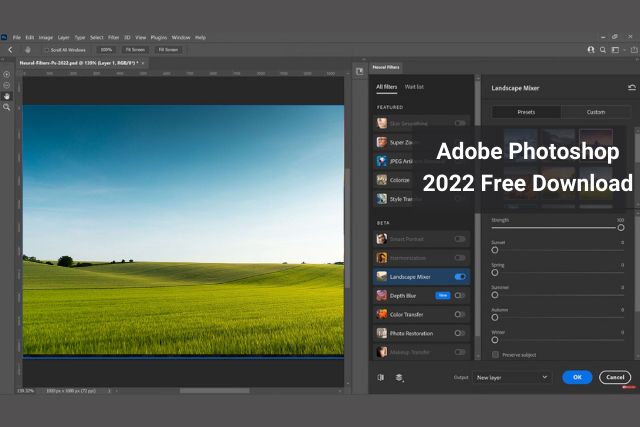Open the Adobe account icon at top right
Screen dimensions: 640x427
point(591,50)
